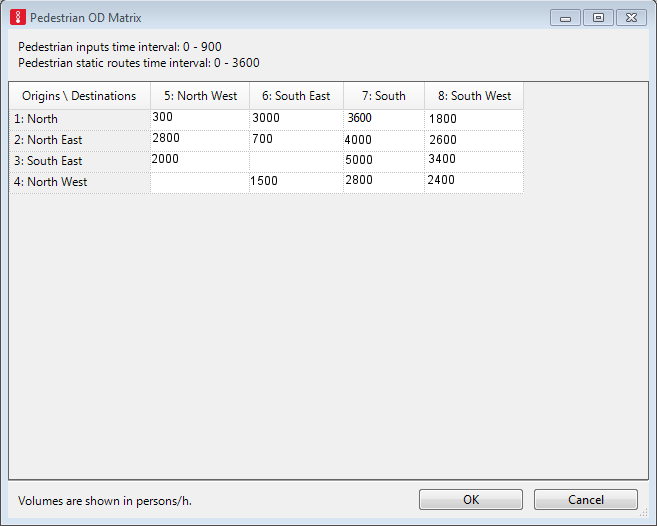Image resolution: width=657 pixels, height=526 pixels.
Task: Select the 2: North East row header
Action: click(80, 140)
